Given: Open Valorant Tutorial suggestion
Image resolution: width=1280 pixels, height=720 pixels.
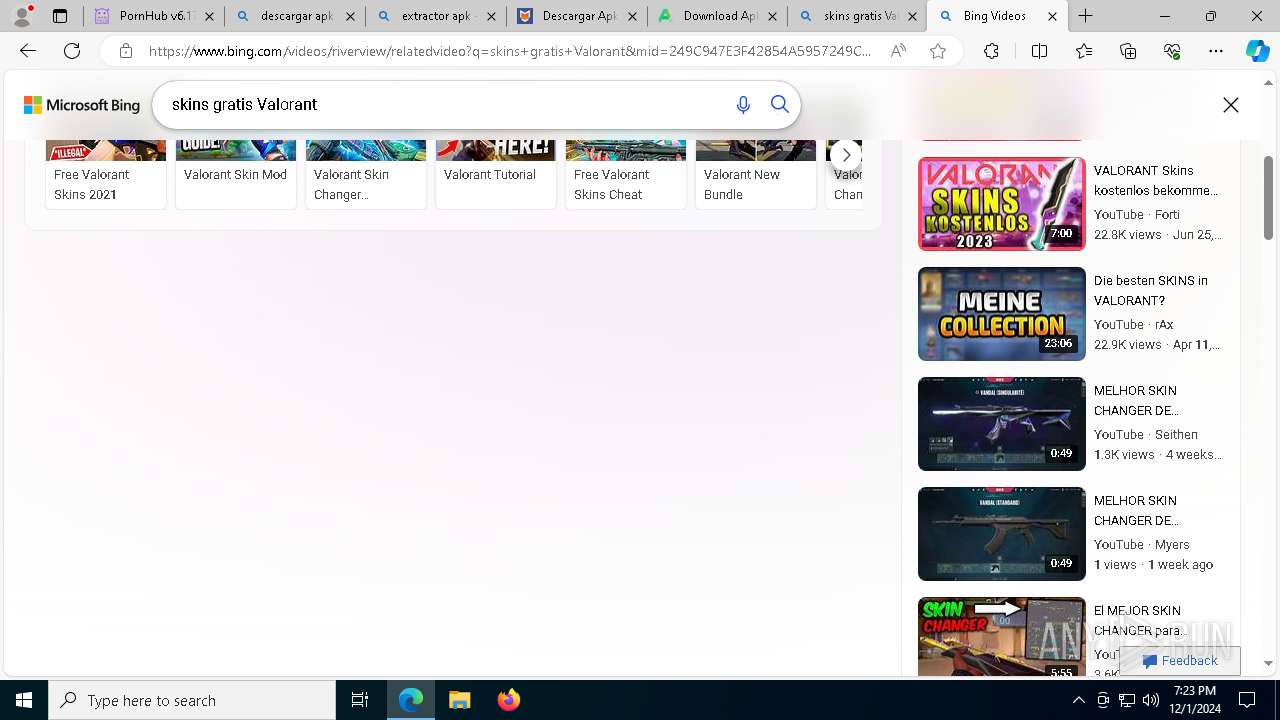Looking at the screenshot, I should pyautogui.click(x=496, y=174).
